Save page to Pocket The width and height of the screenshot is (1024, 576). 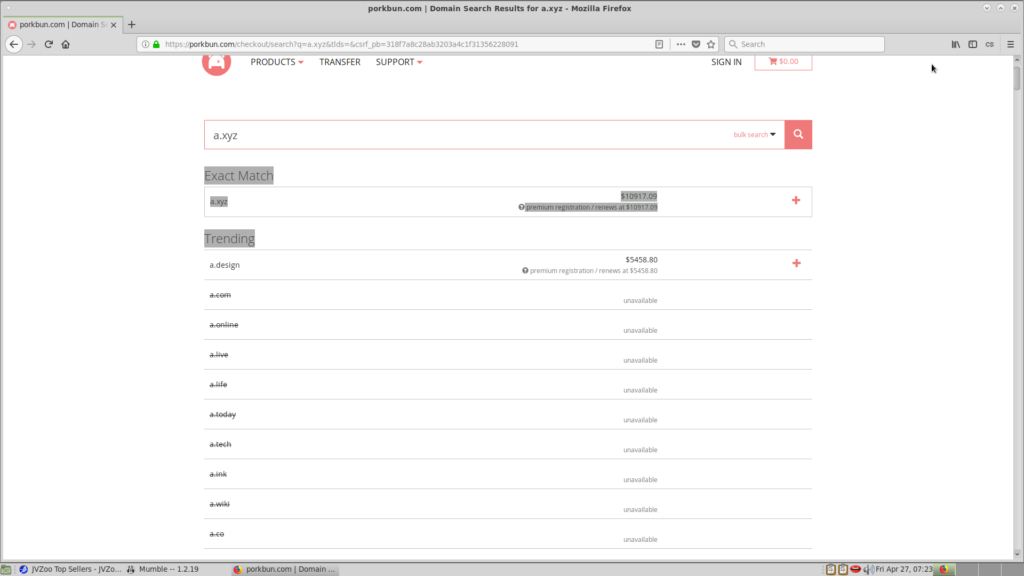click(x=696, y=44)
